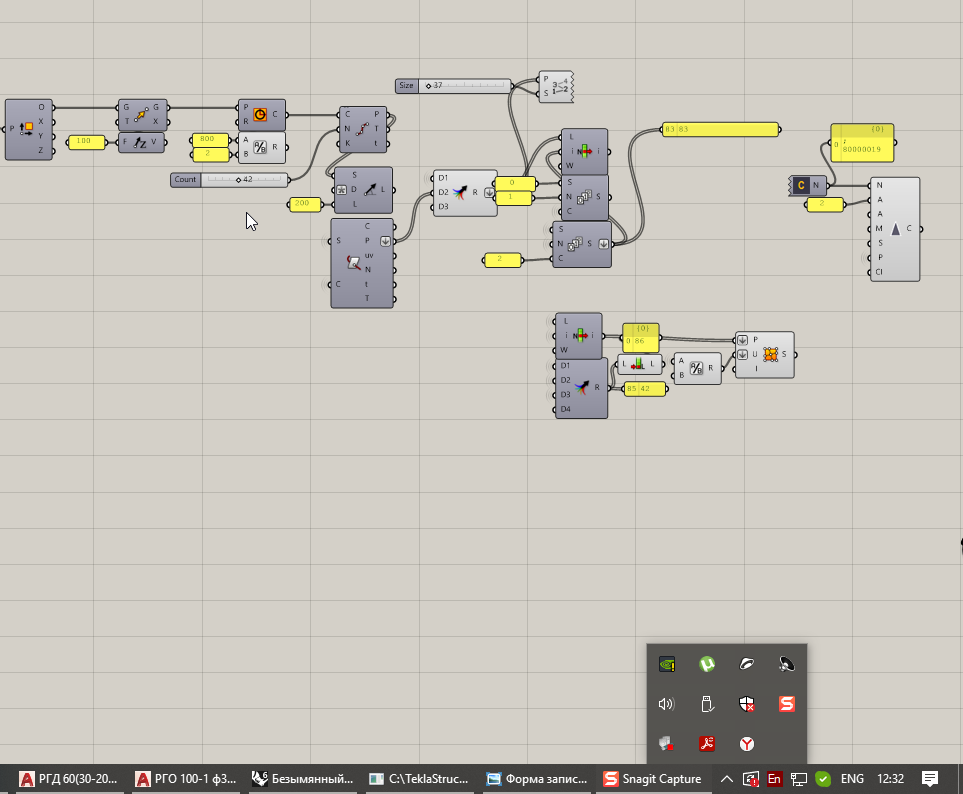Switch to AutoCAD РГД 60 taskbar window
963x794 pixels.
pyautogui.click(x=68, y=779)
